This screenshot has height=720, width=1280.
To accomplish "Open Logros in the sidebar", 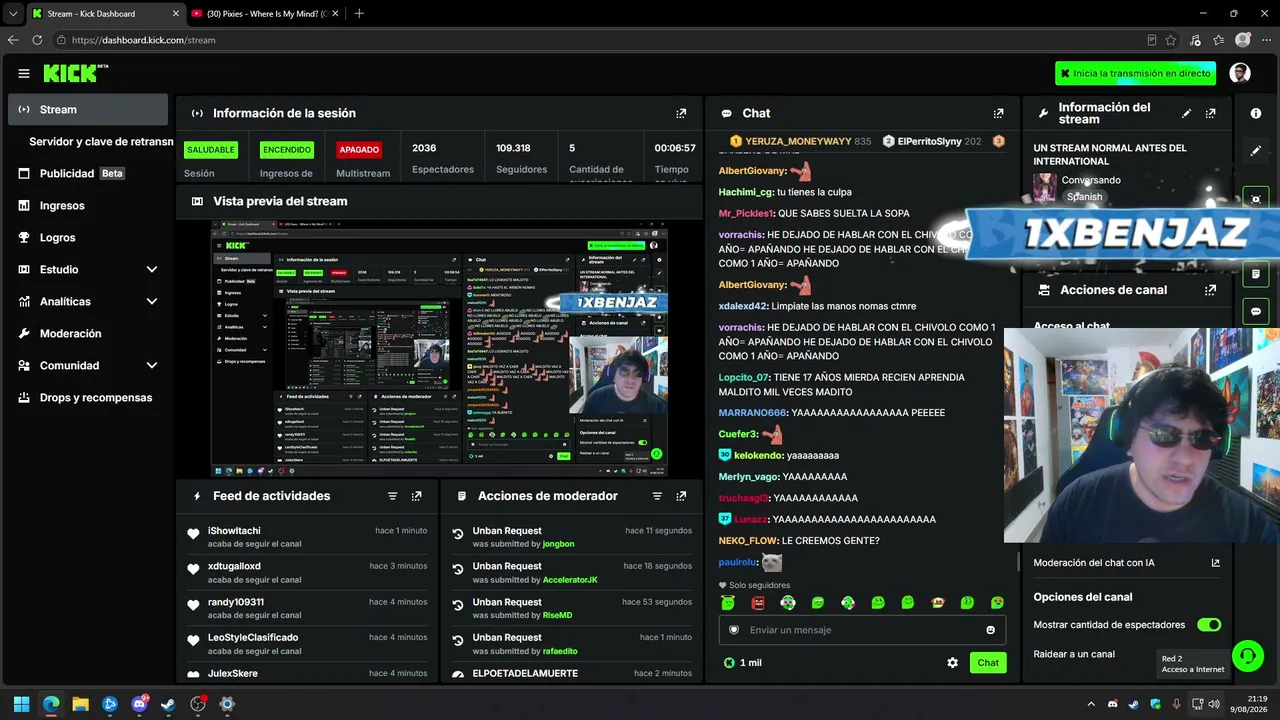I will (x=88, y=238).
